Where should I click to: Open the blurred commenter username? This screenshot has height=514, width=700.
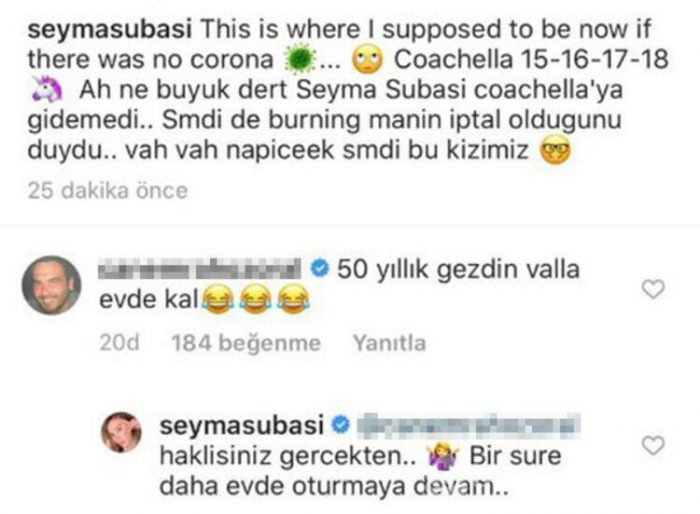click(x=199, y=268)
